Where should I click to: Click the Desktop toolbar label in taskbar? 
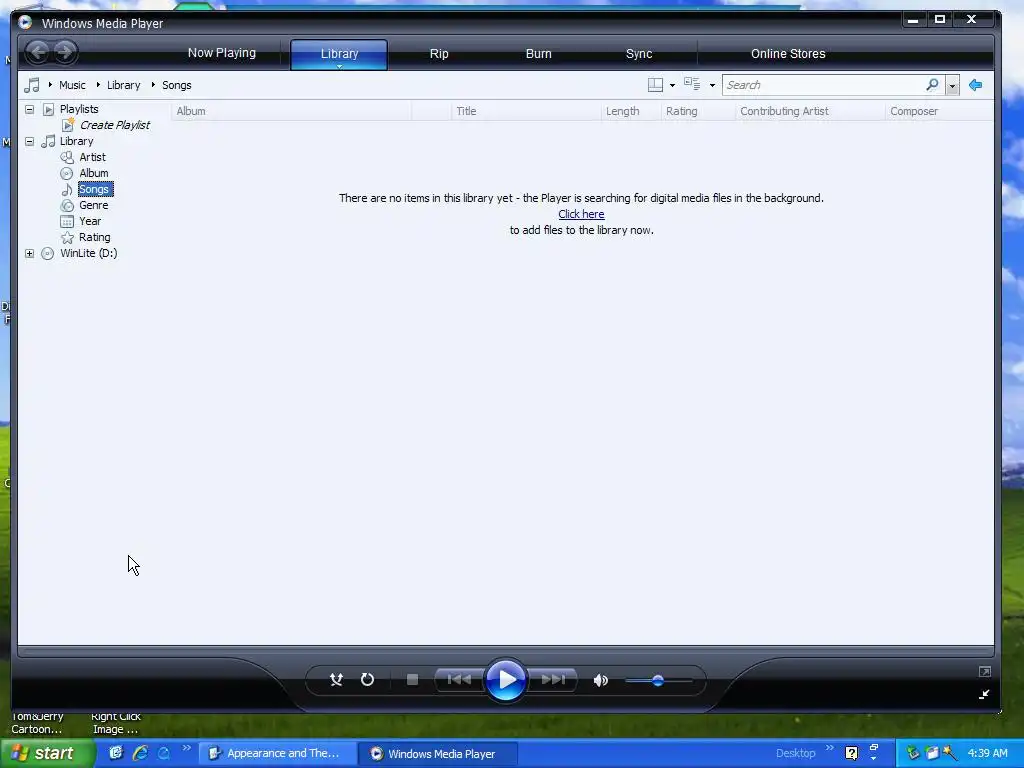coord(795,753)
